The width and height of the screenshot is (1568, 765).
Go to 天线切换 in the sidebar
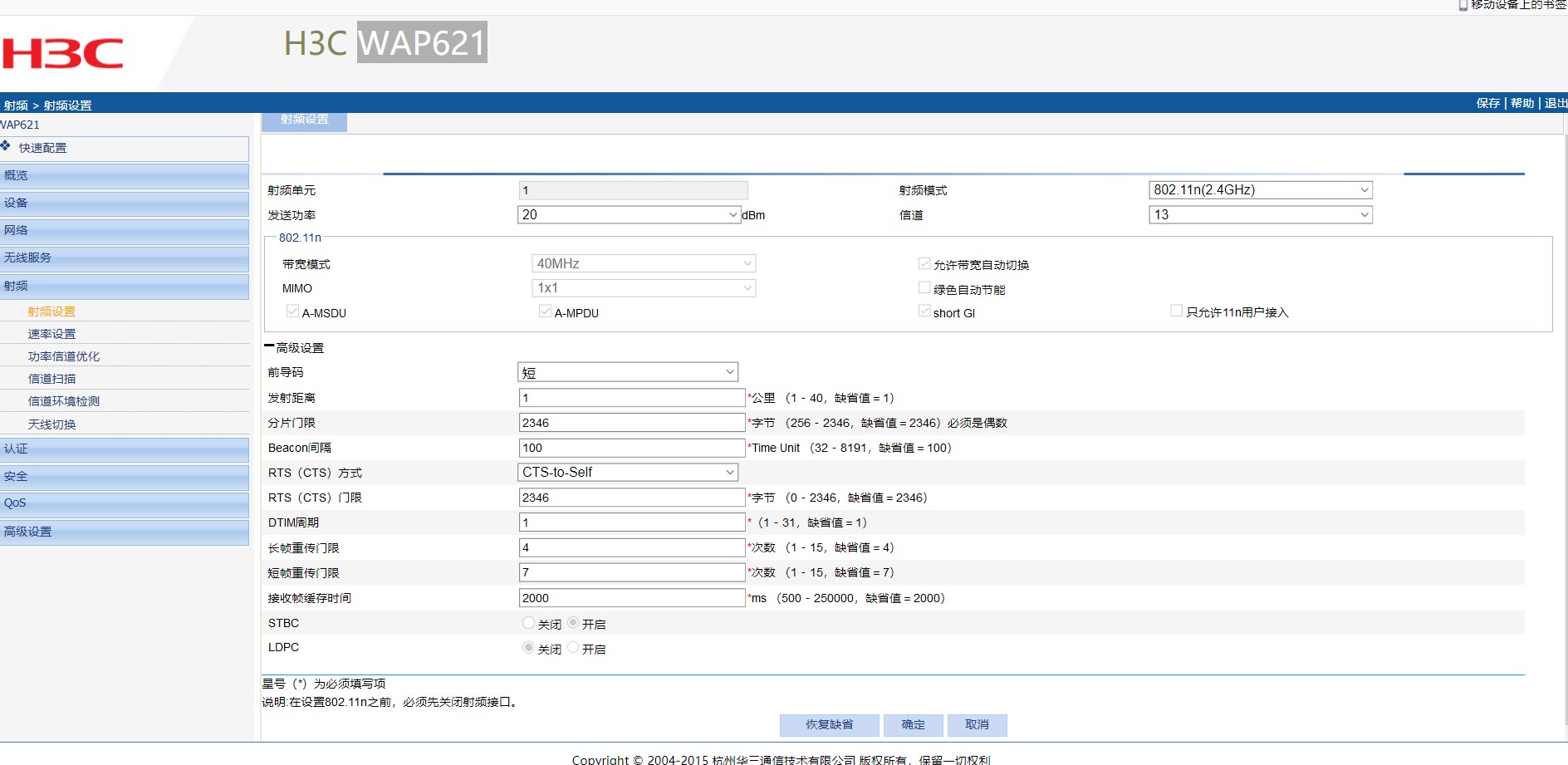51,424
